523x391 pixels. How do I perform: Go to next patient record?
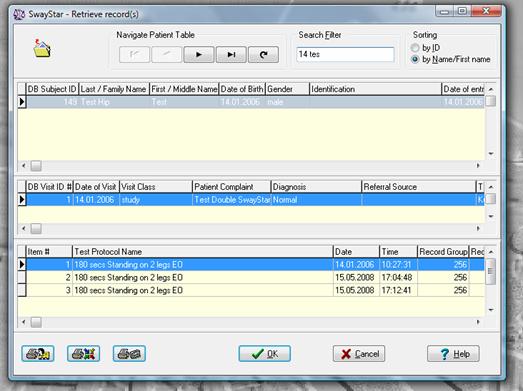click(199, 54)
